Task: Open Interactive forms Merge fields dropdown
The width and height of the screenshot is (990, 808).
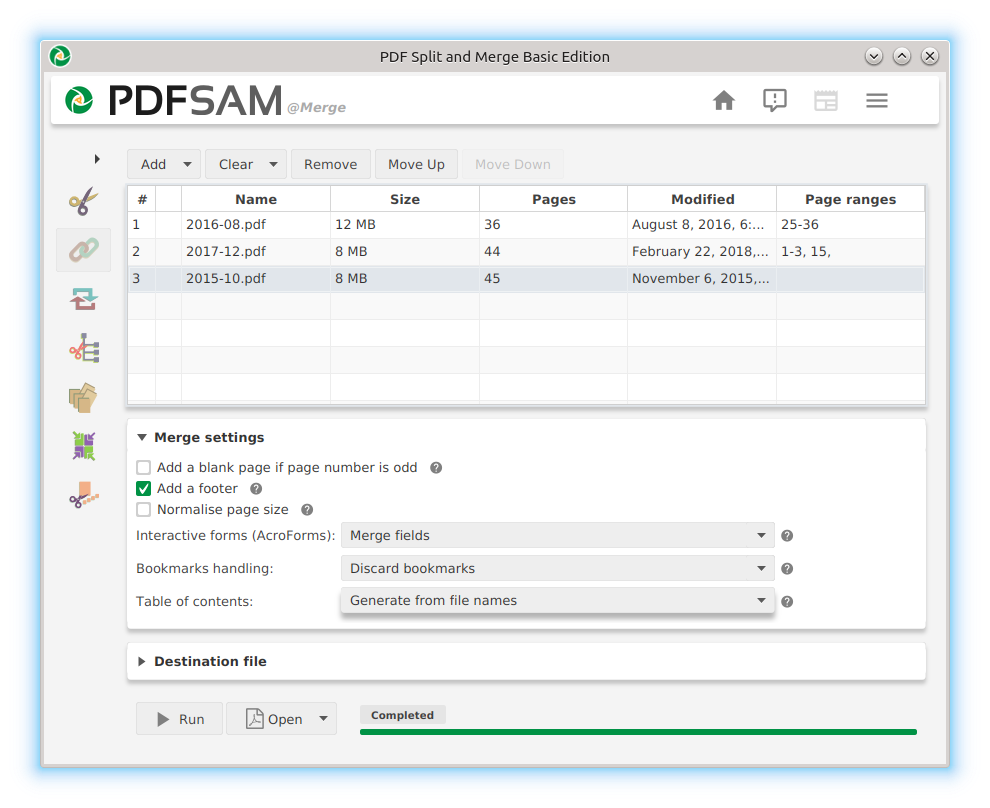Action: 558,535
